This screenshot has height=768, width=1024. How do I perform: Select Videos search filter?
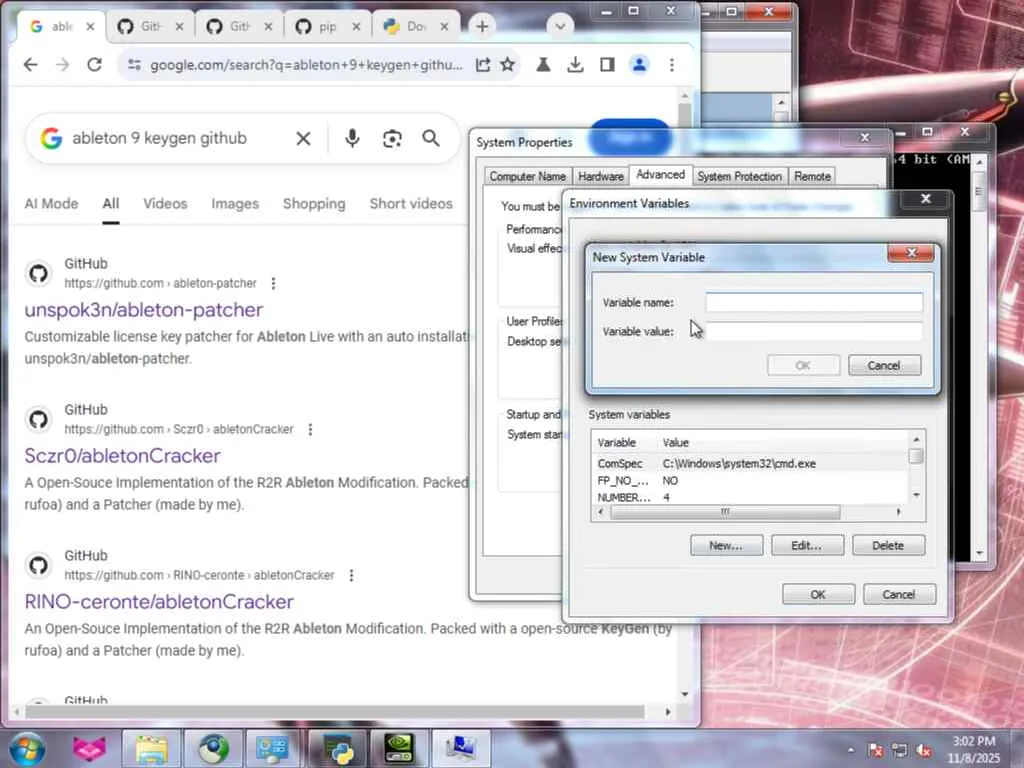(165, 204)
